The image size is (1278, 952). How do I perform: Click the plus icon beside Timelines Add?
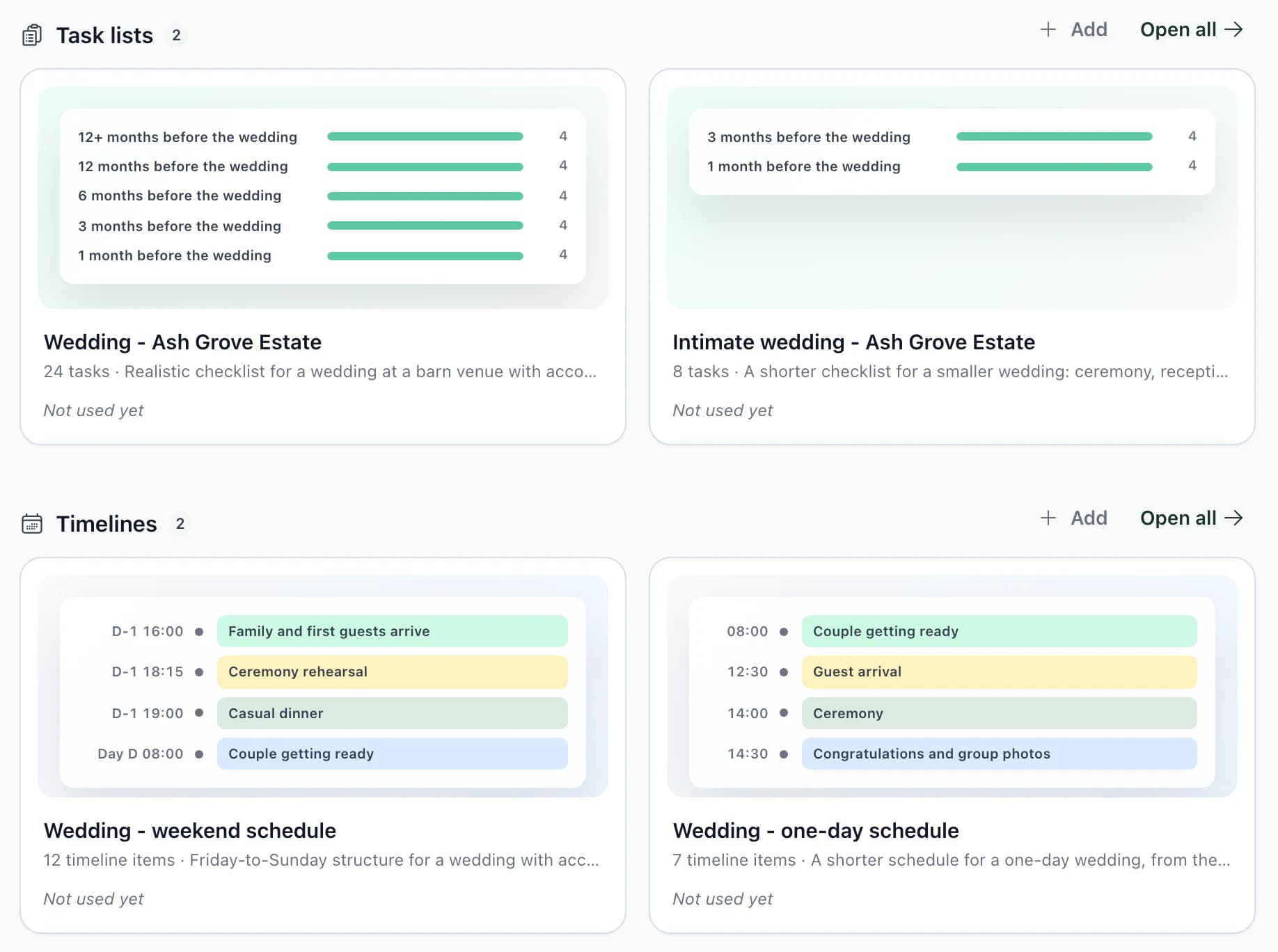click(x=1048, y=518)
